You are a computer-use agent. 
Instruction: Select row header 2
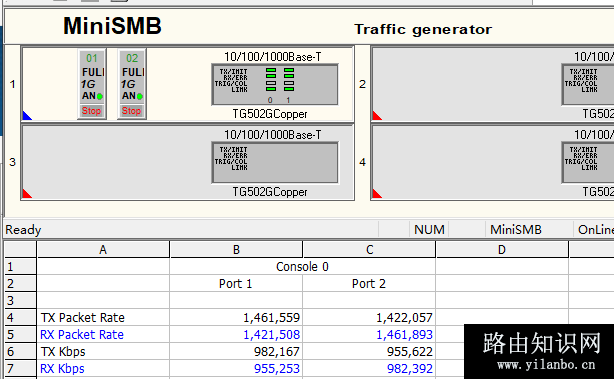click(20, 283)
